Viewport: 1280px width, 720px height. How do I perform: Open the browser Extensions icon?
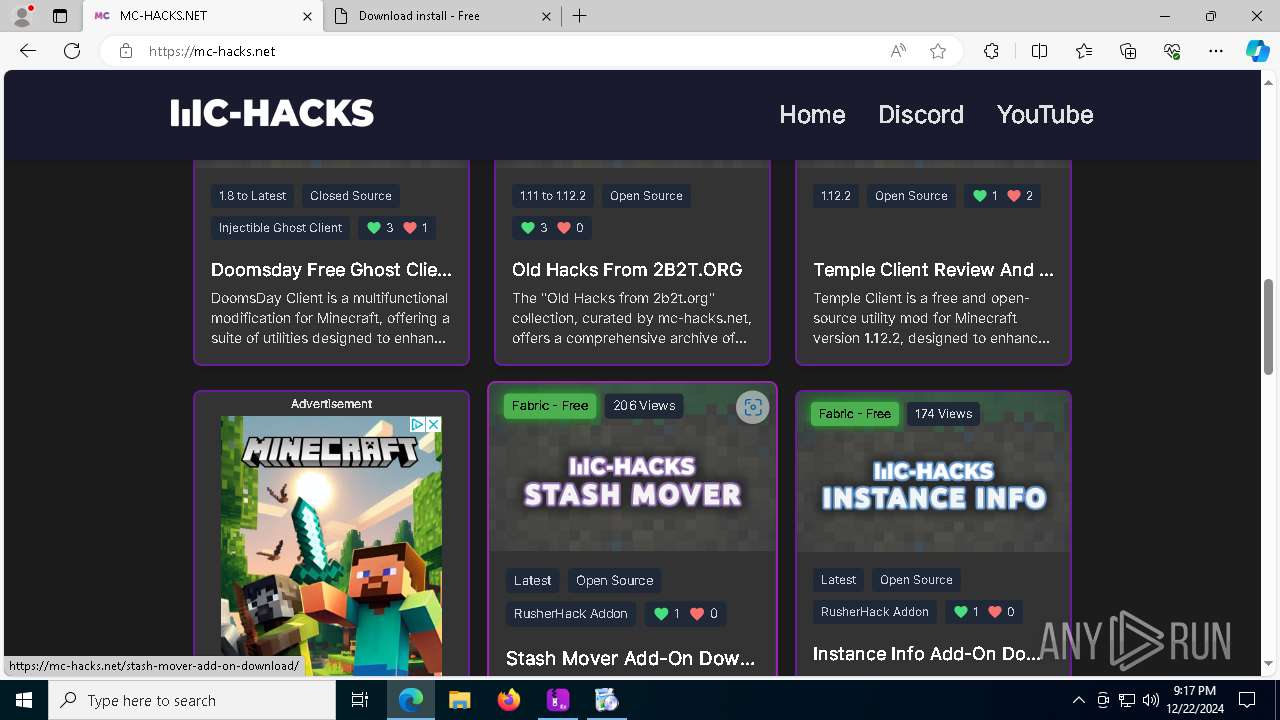(991, 51)
